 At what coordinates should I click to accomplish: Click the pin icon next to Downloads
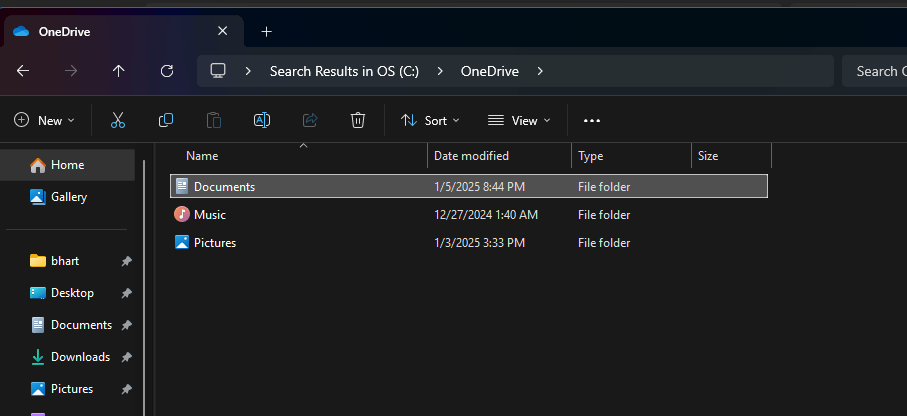coord(126,357)
